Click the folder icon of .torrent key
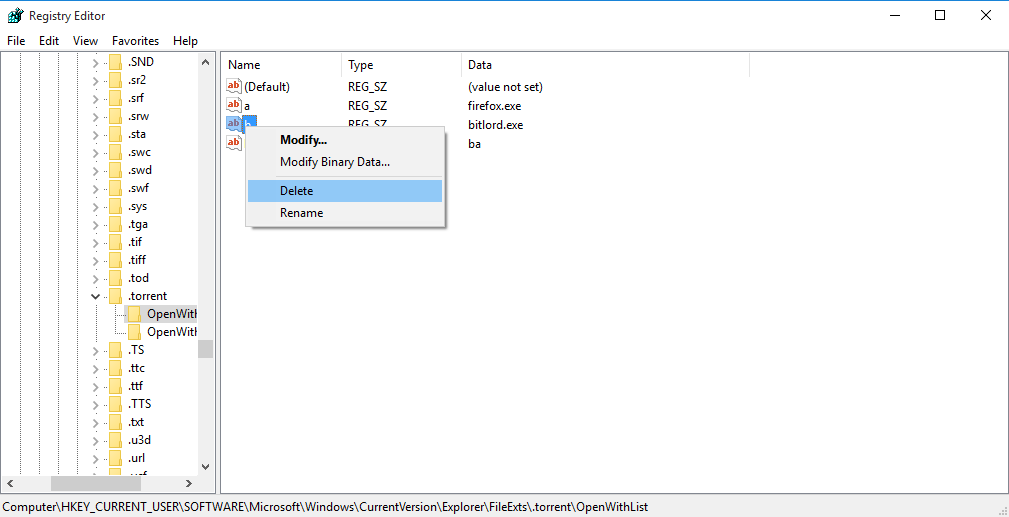The width and height of the screenshot is (1009, 517). [x=115, y=296]
